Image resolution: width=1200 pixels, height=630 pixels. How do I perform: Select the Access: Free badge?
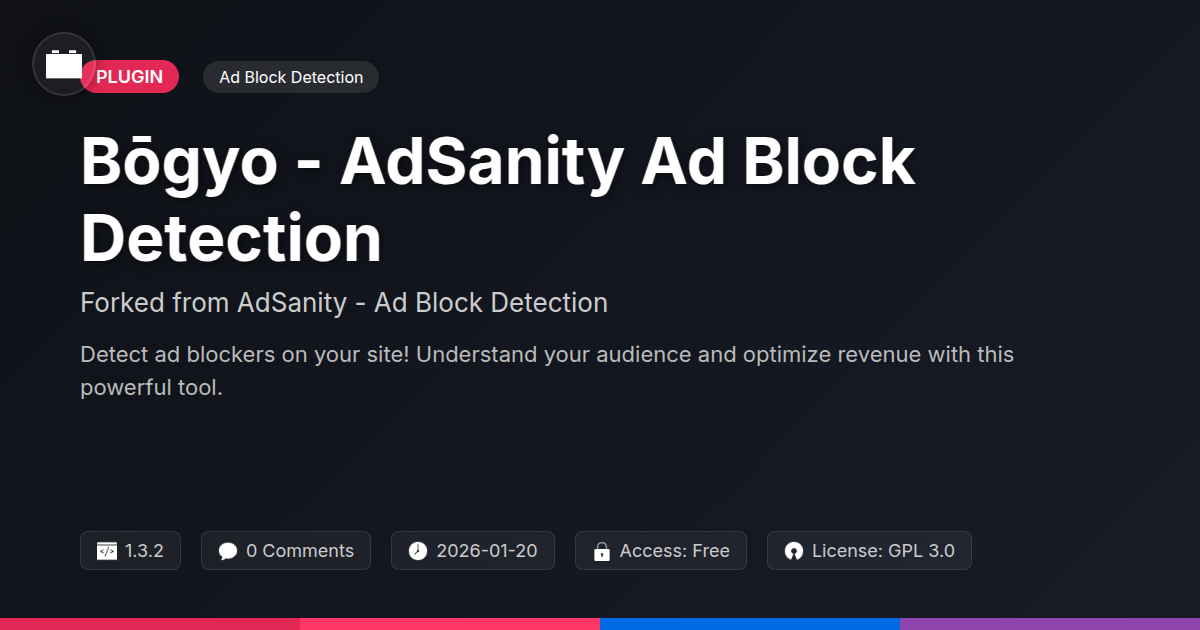661,551
